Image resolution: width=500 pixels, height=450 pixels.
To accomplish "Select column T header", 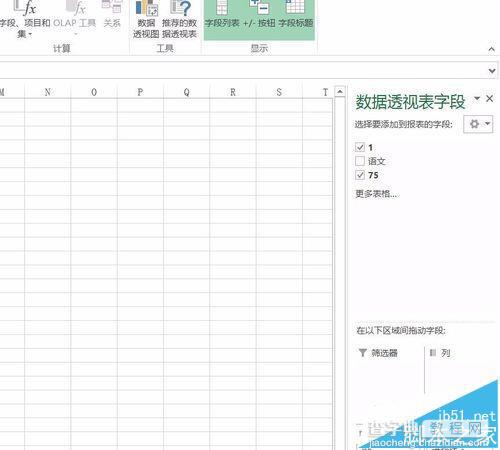I will [x=318, y=92].
